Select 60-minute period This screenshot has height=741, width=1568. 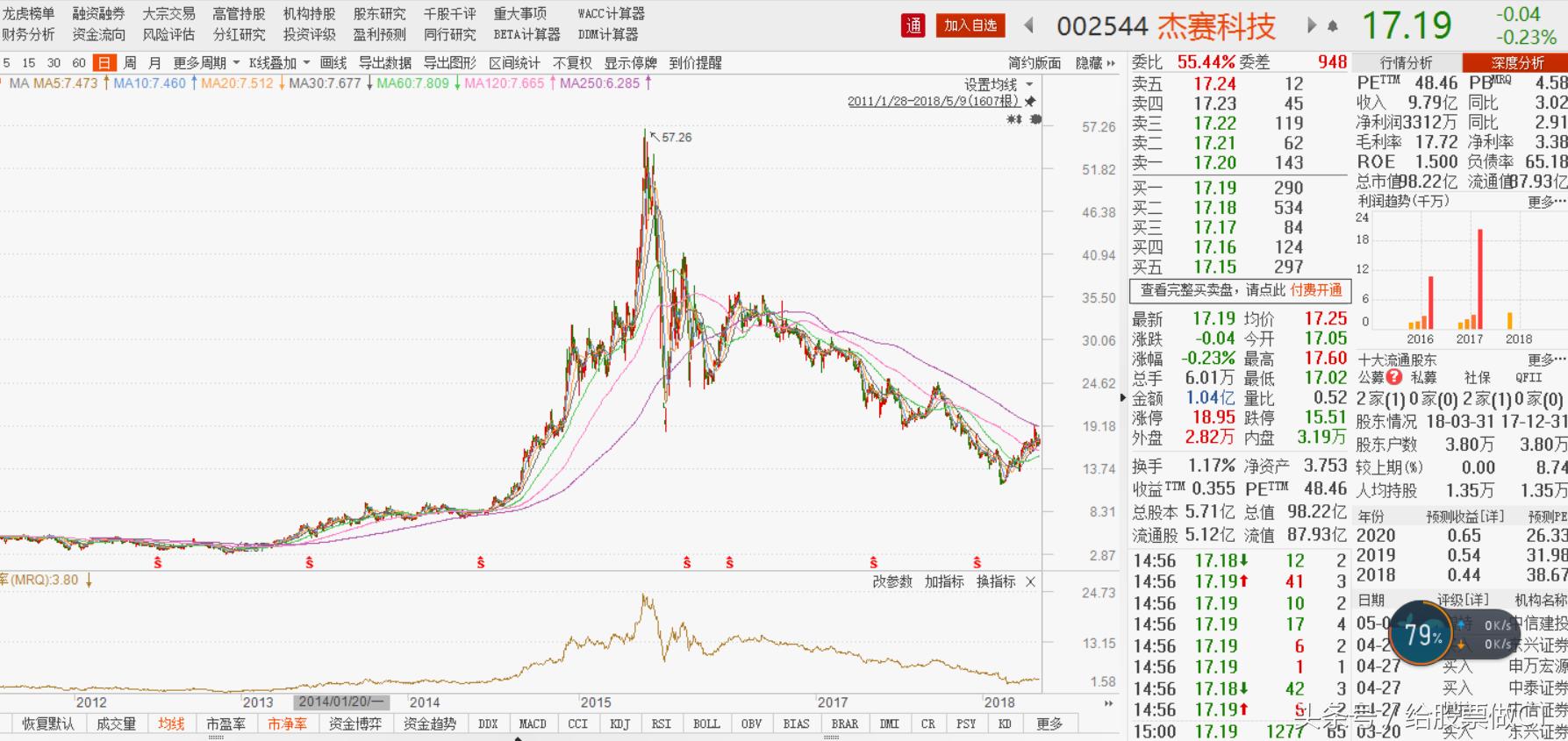click(x=79, y=63)
